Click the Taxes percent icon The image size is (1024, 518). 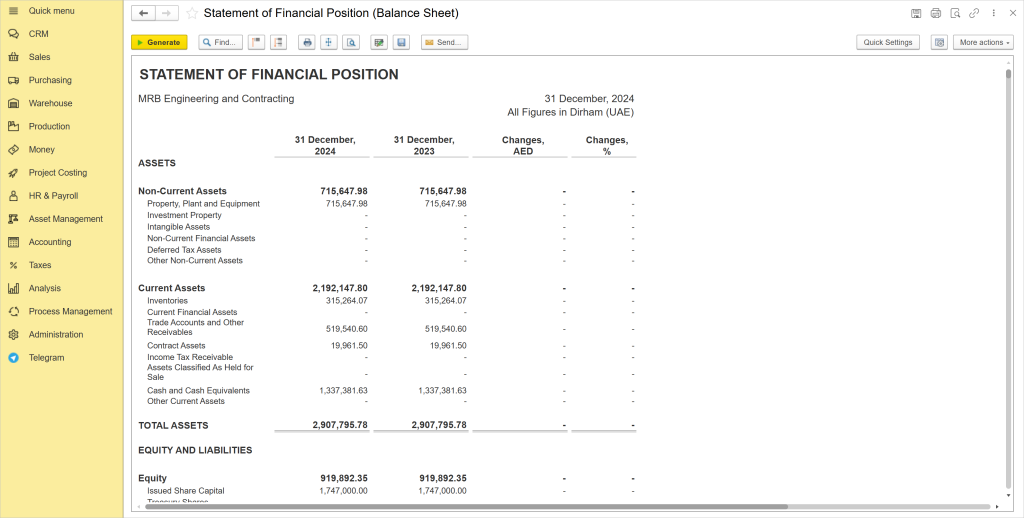(x=13, y=265)
